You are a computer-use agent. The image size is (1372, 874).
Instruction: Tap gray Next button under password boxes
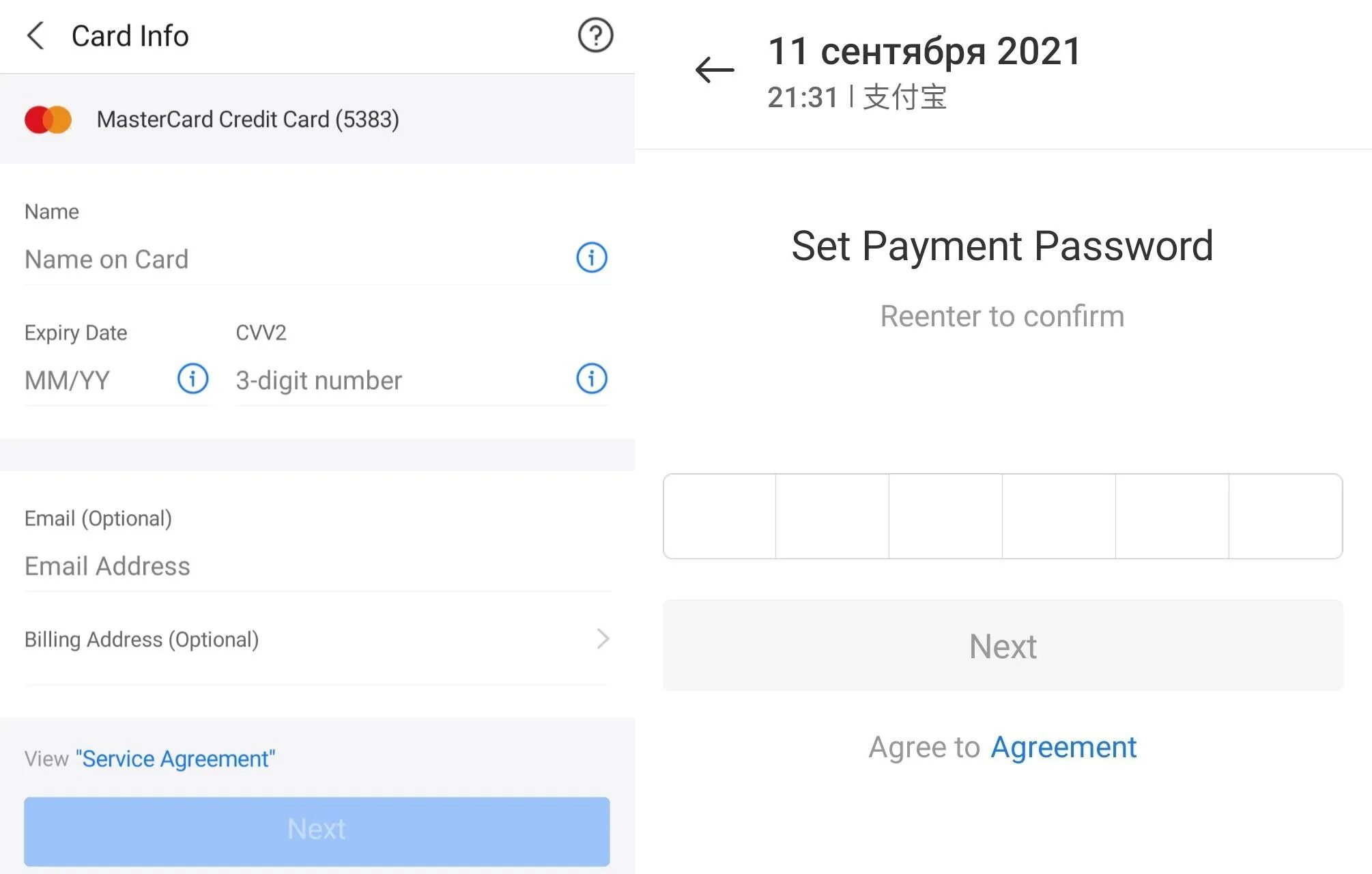coord(1003,646)
